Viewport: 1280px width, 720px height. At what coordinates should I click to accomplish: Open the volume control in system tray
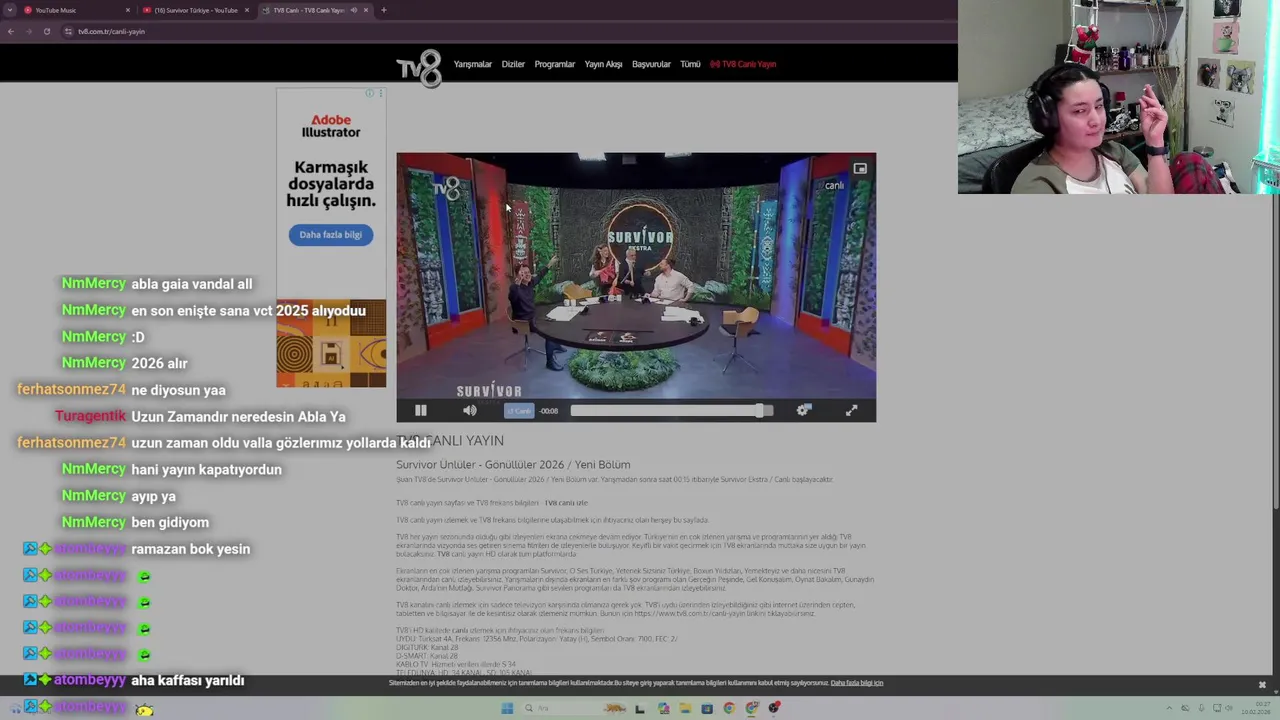tap(1230, 708)
